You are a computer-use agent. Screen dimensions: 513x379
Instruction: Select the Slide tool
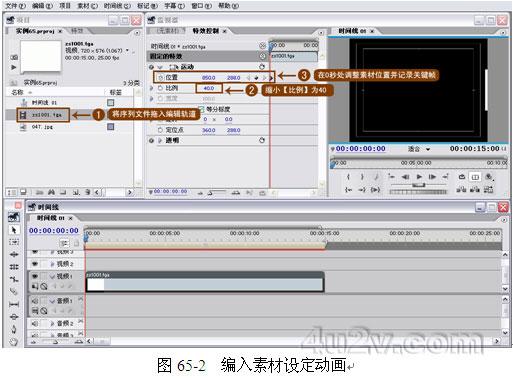pos(14,316)
